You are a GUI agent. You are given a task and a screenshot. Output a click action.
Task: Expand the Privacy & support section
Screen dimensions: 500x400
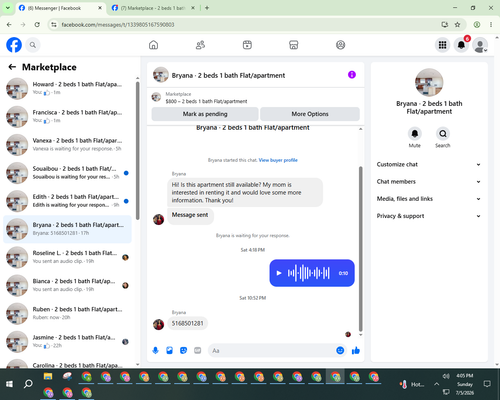[429, 216]
